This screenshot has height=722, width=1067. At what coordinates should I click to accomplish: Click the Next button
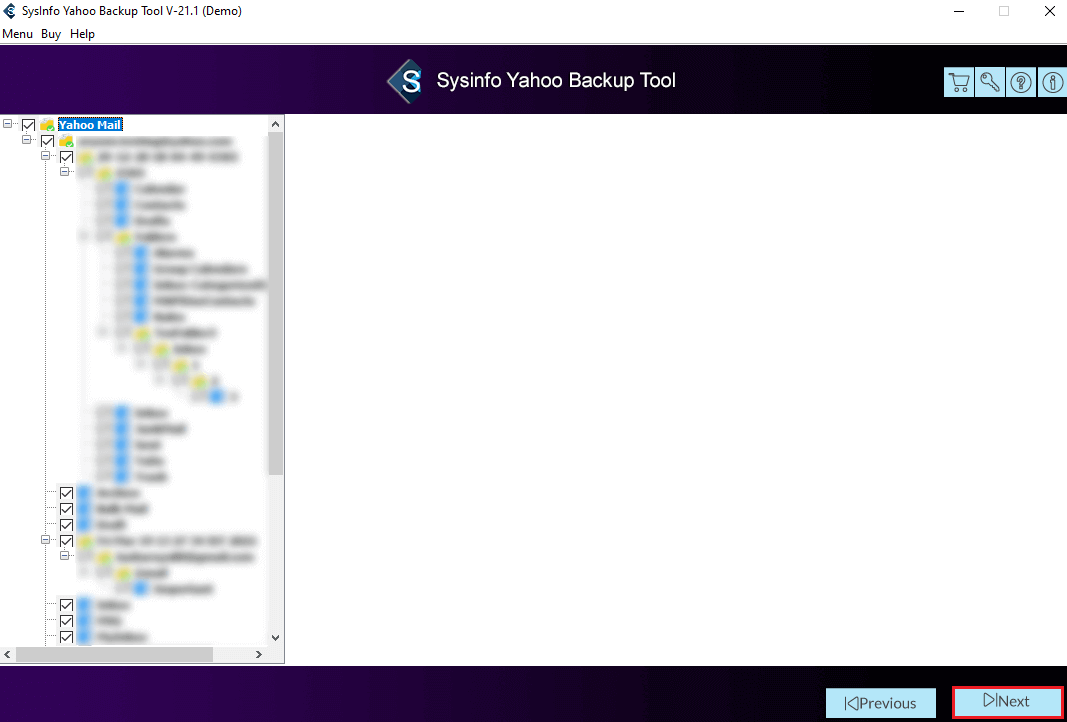tap(1007, 702)
